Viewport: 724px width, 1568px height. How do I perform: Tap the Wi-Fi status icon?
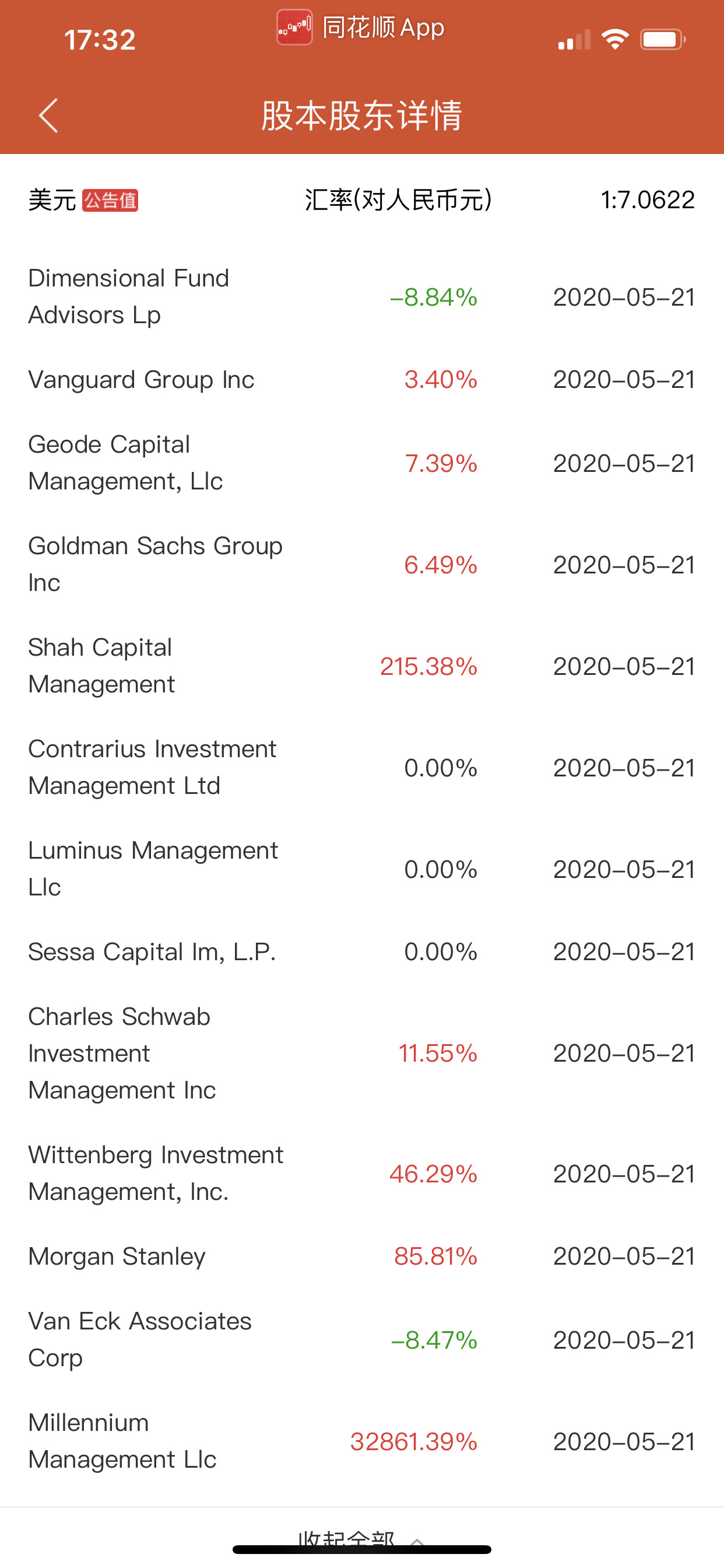(x=615, y=40)
